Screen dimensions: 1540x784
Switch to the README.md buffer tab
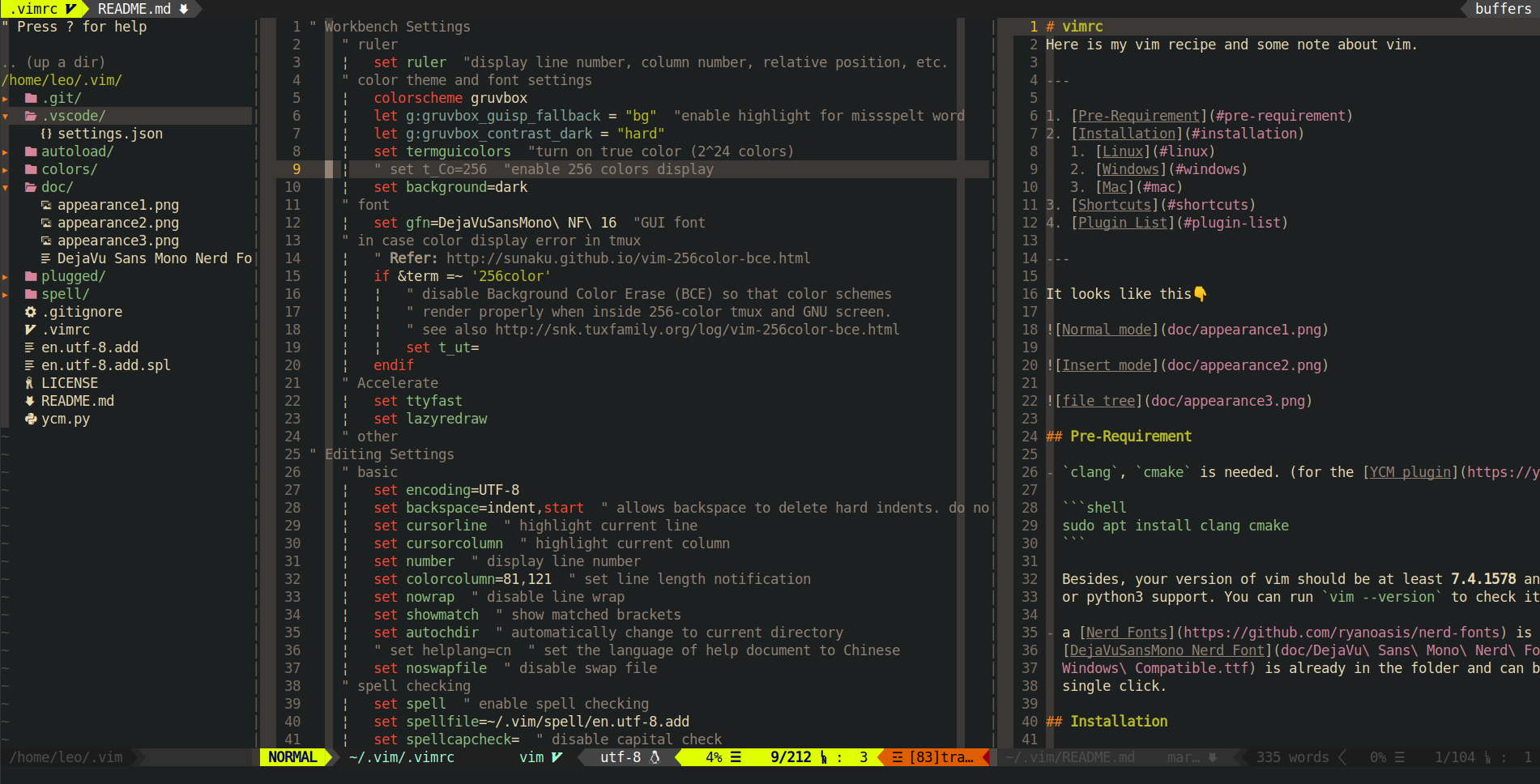click(x=143, y=9)
